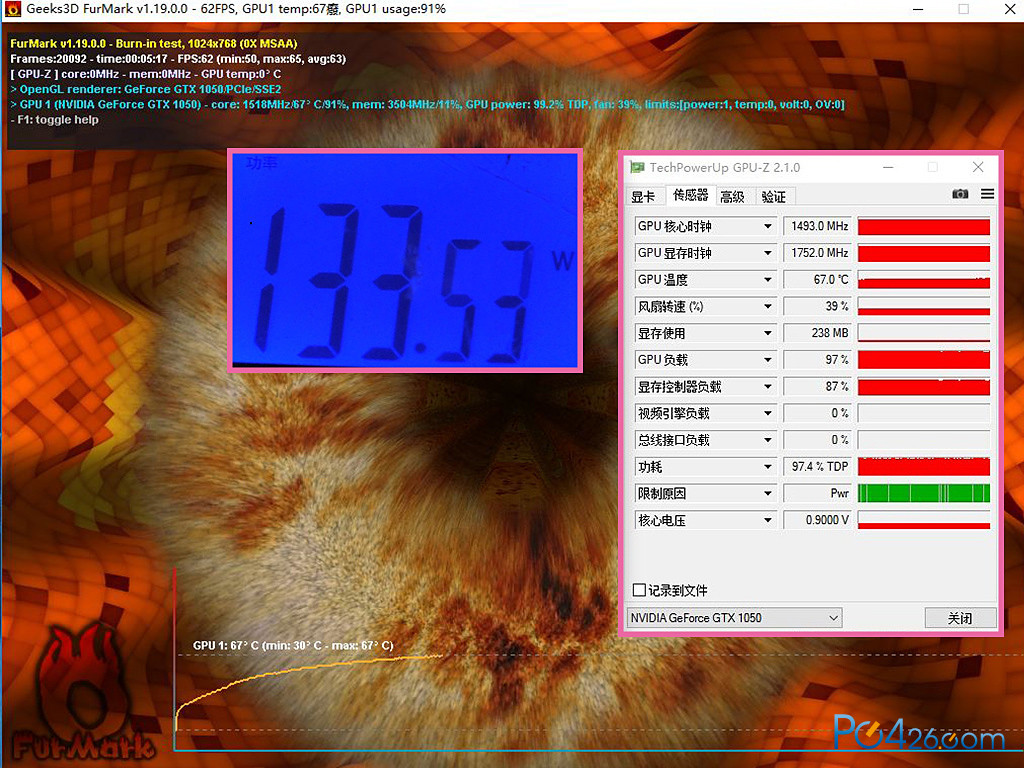
Task: Close the FurMark window
Action: (1009, 9)
